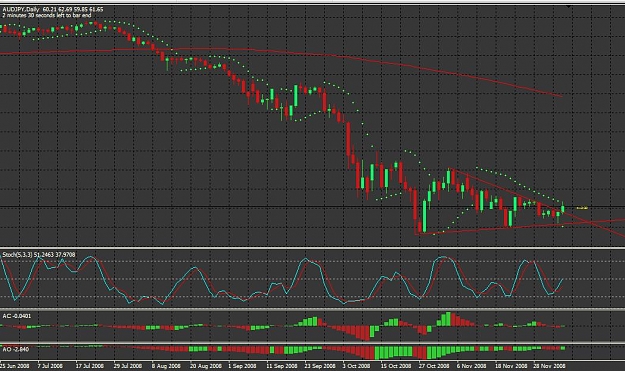Click the small yellow price label beside last candle

pyautogui.click(x=582, y=208)
